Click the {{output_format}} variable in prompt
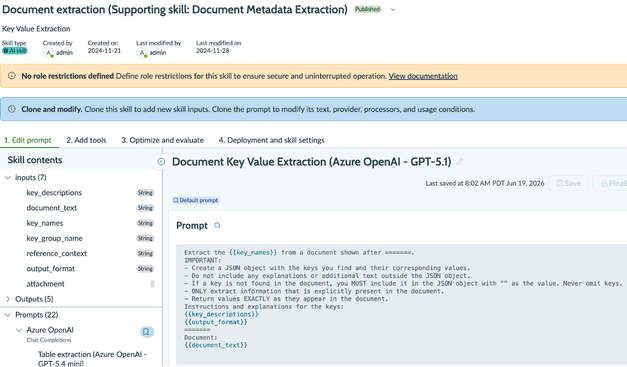 pos(216,322)
